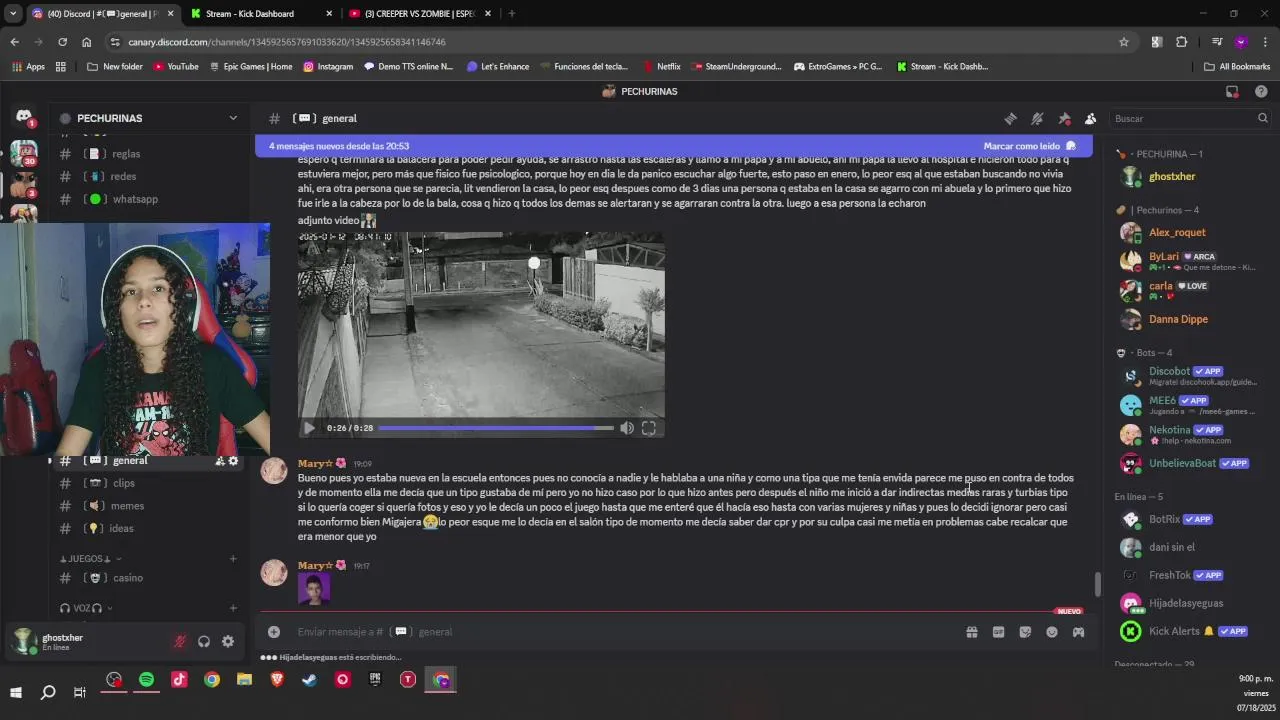Open a new browser tab
Image resolution: width=1280 pixels, height=720 pixels.
click(x=511, y=13)
